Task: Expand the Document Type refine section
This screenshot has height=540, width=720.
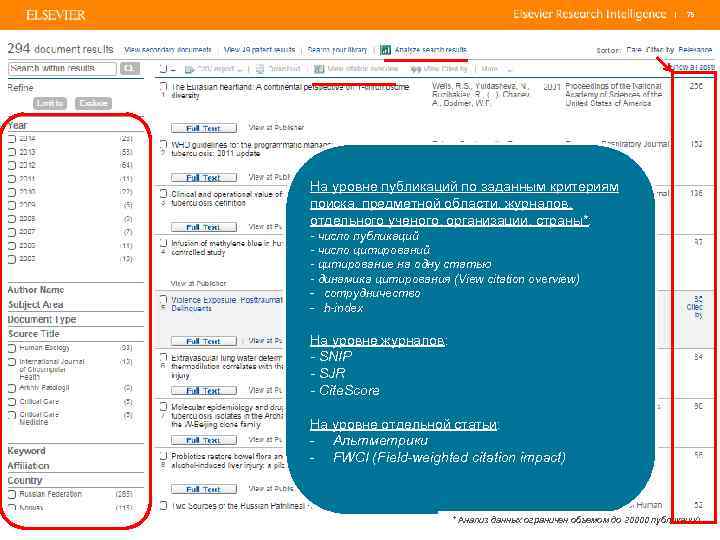Action: click(42, 319)
